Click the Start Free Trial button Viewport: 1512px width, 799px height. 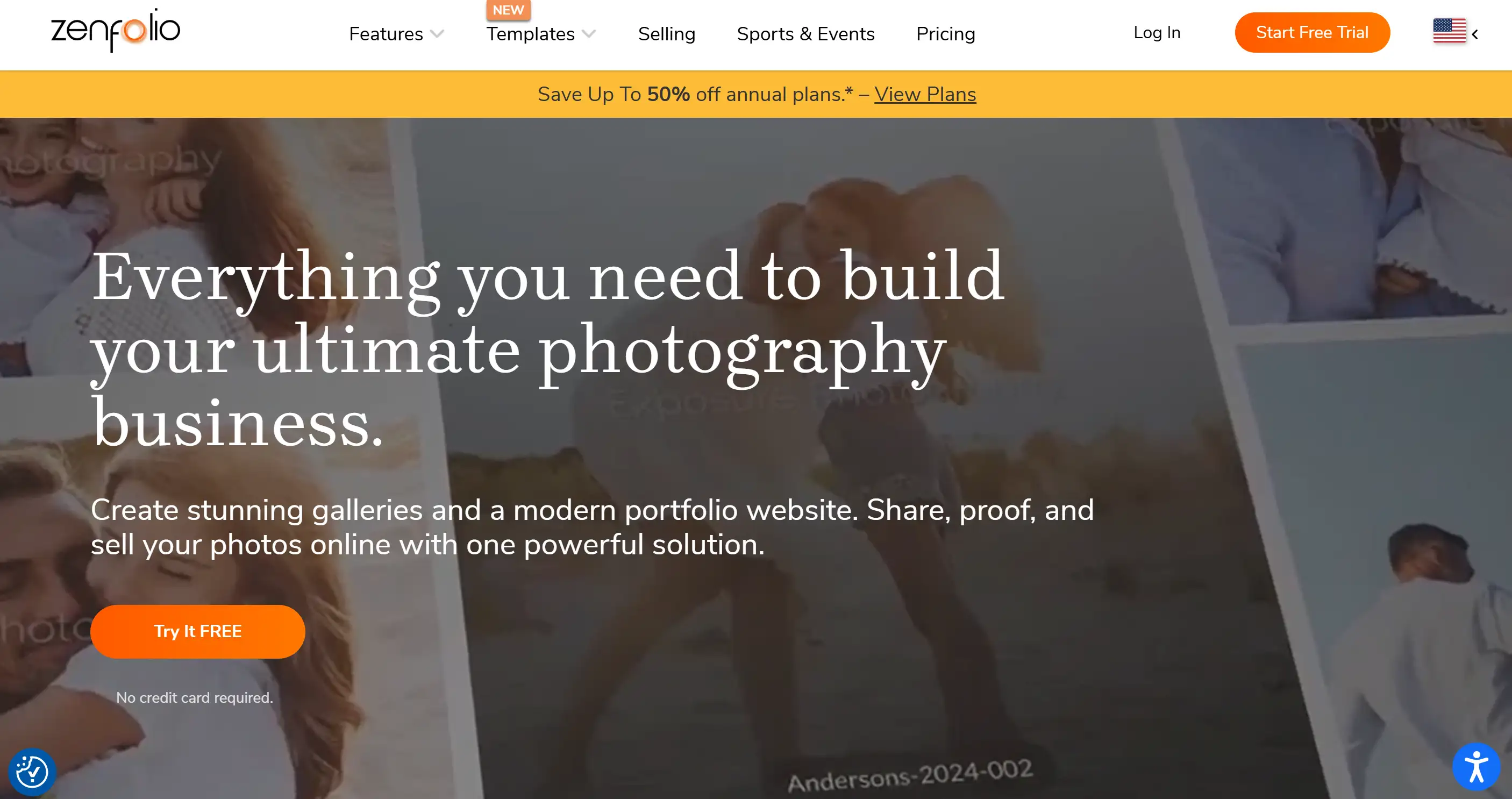1312,32
